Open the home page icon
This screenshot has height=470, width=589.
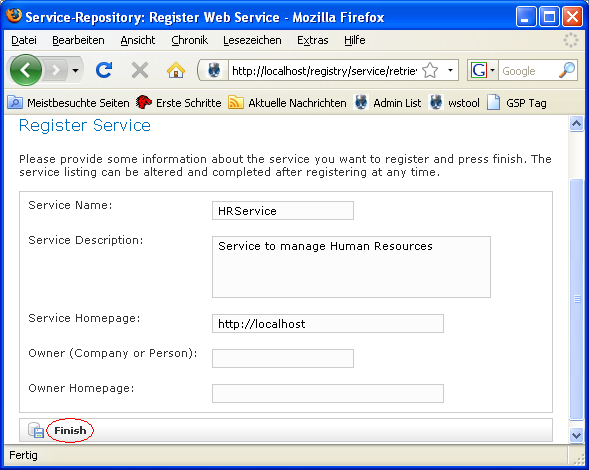pyautogui.click(x=176, y=70)
